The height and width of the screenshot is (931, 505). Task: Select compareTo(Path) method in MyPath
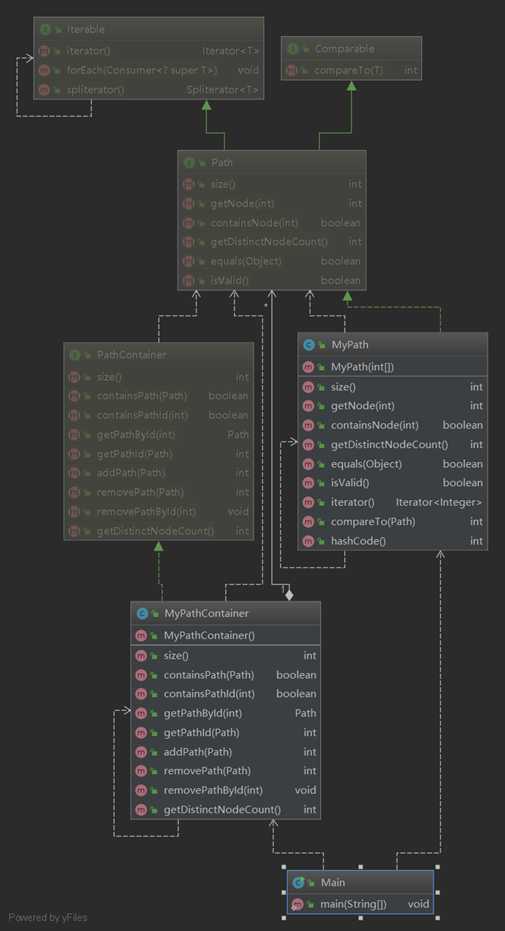coord(392,521)
